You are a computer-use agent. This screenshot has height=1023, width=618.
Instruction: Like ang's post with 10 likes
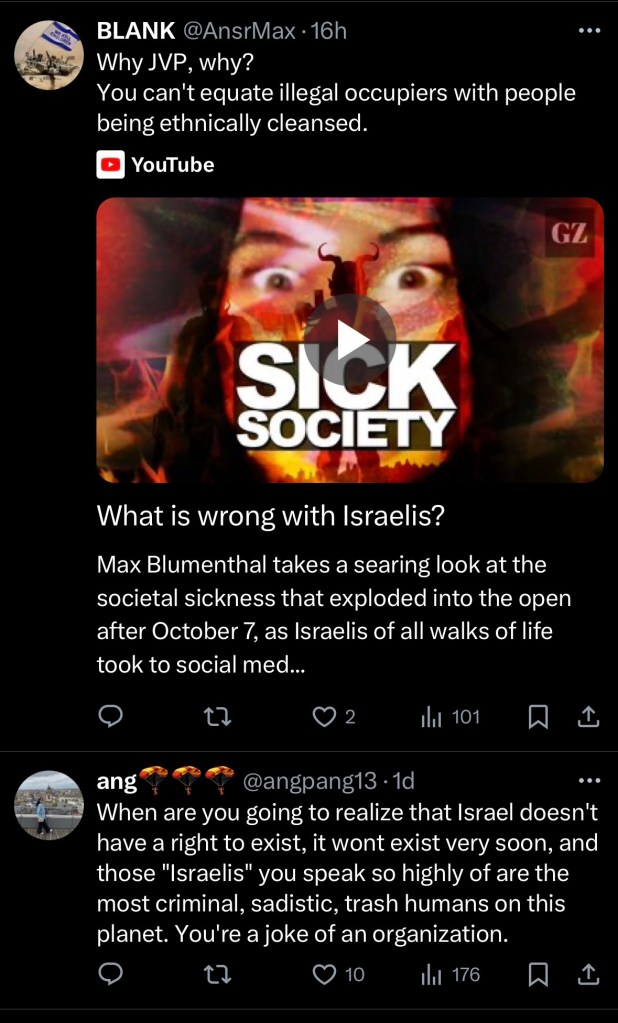pos(338,975)
